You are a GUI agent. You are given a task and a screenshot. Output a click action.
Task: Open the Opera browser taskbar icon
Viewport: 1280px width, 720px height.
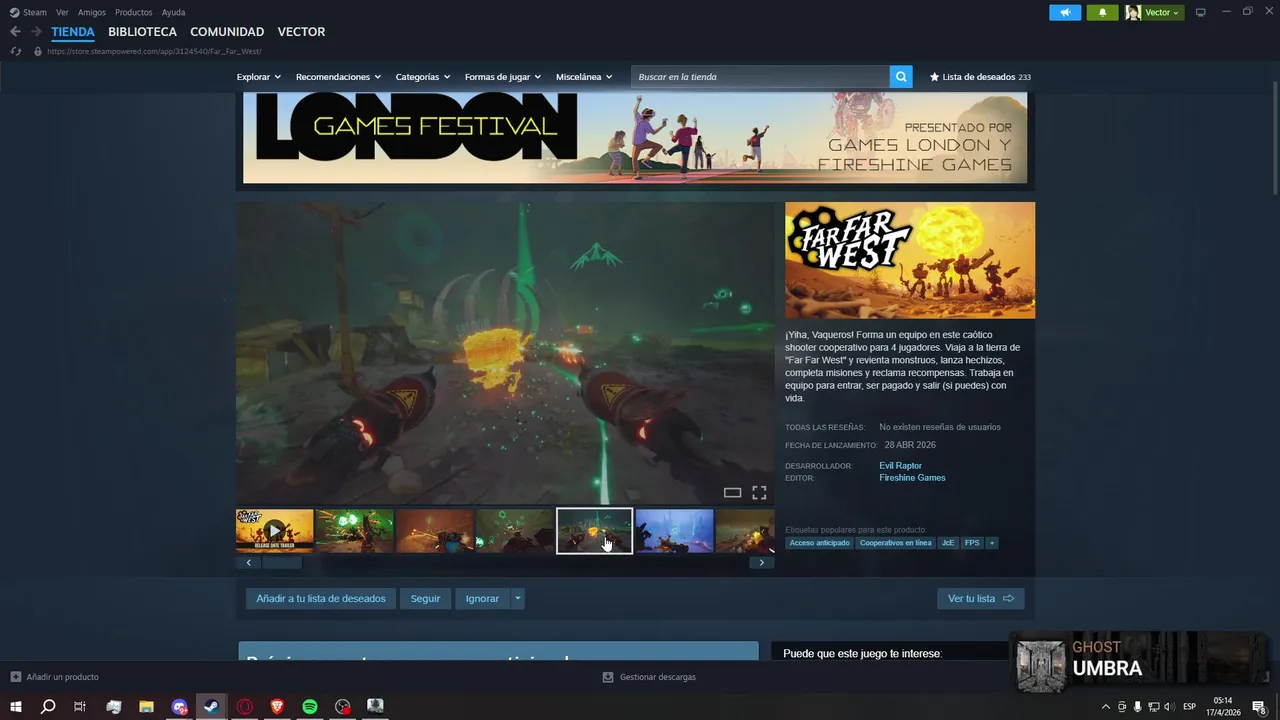point(244,706)
